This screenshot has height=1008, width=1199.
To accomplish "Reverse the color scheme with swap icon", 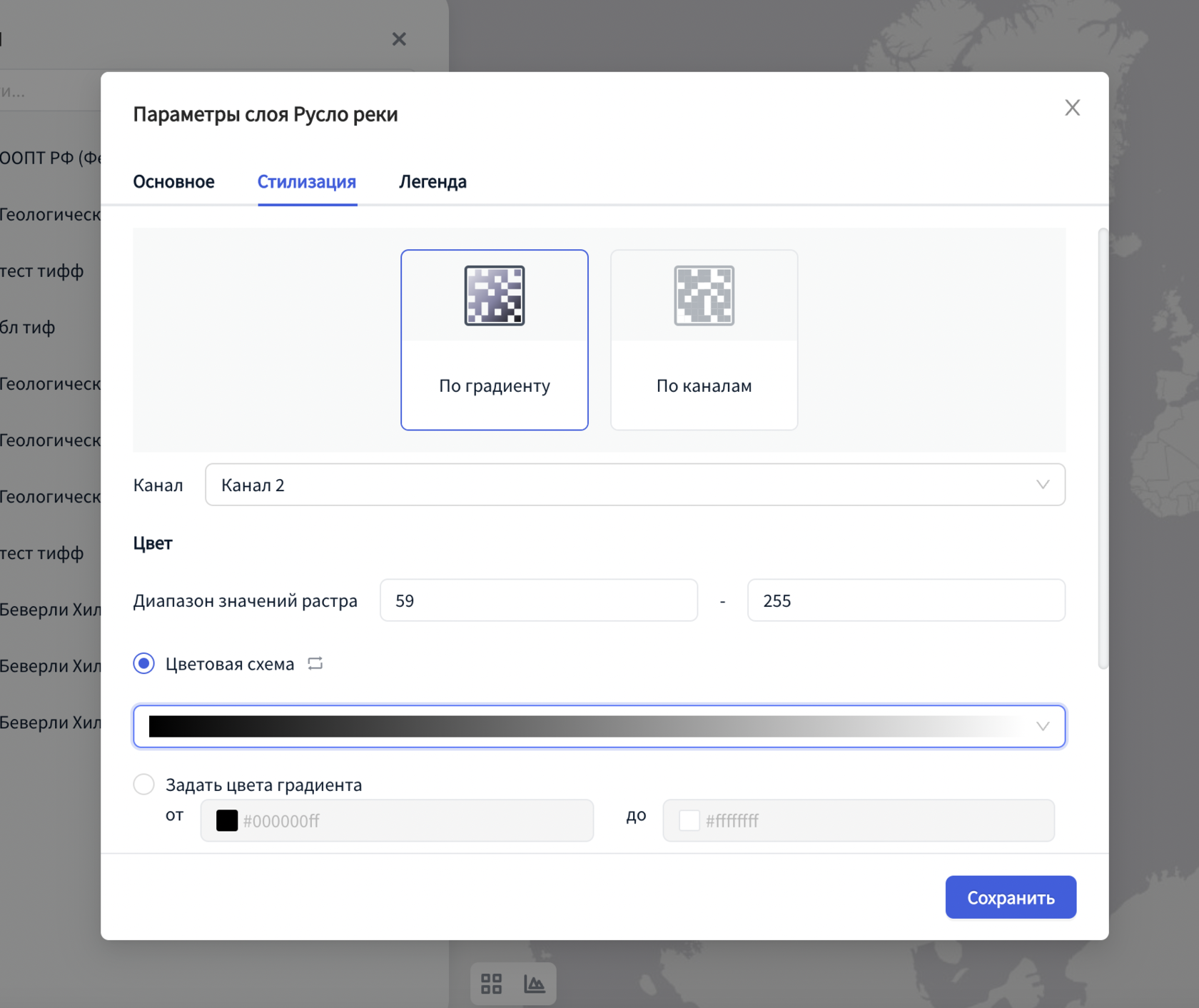I will click(315, 663).
